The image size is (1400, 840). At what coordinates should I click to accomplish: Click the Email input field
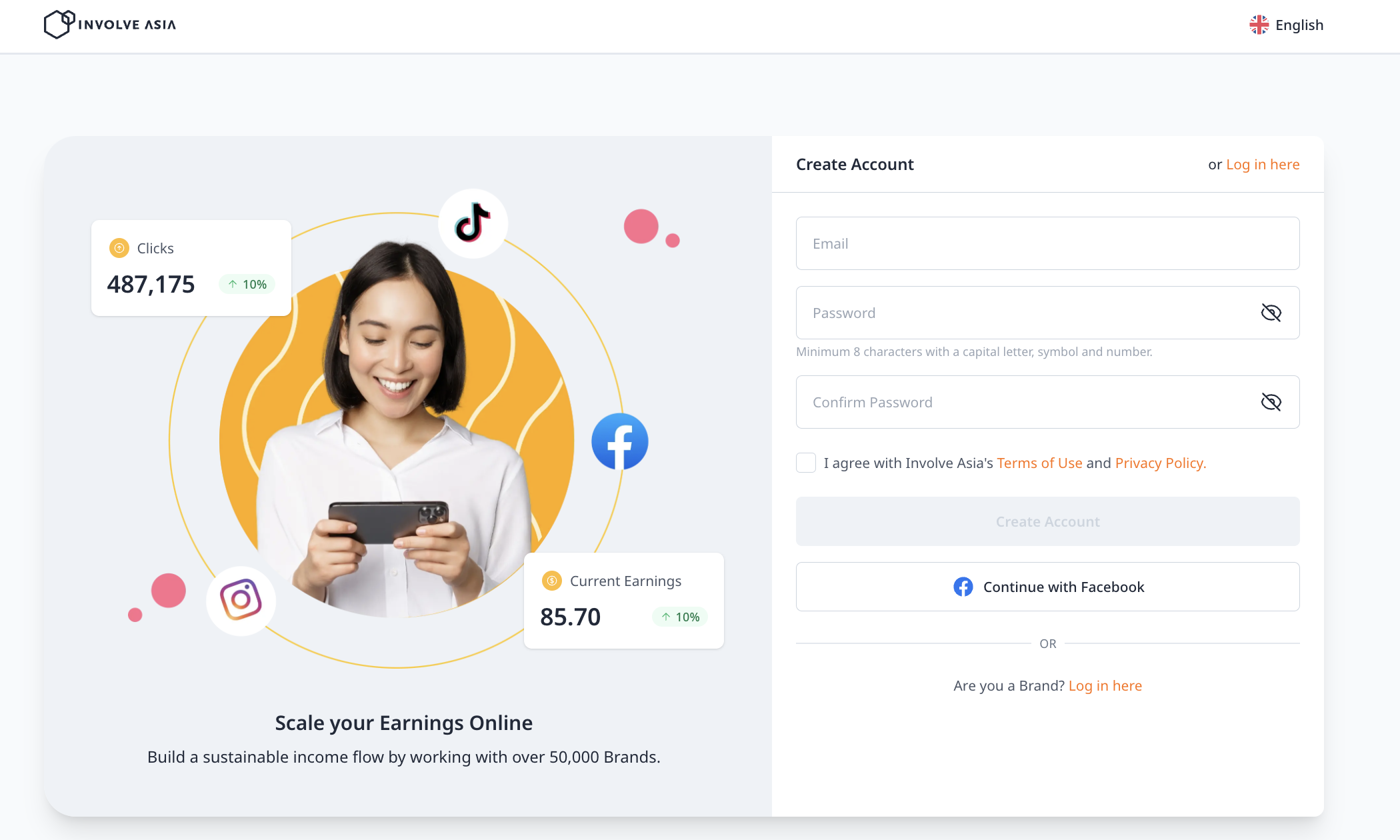point(1047,243)
